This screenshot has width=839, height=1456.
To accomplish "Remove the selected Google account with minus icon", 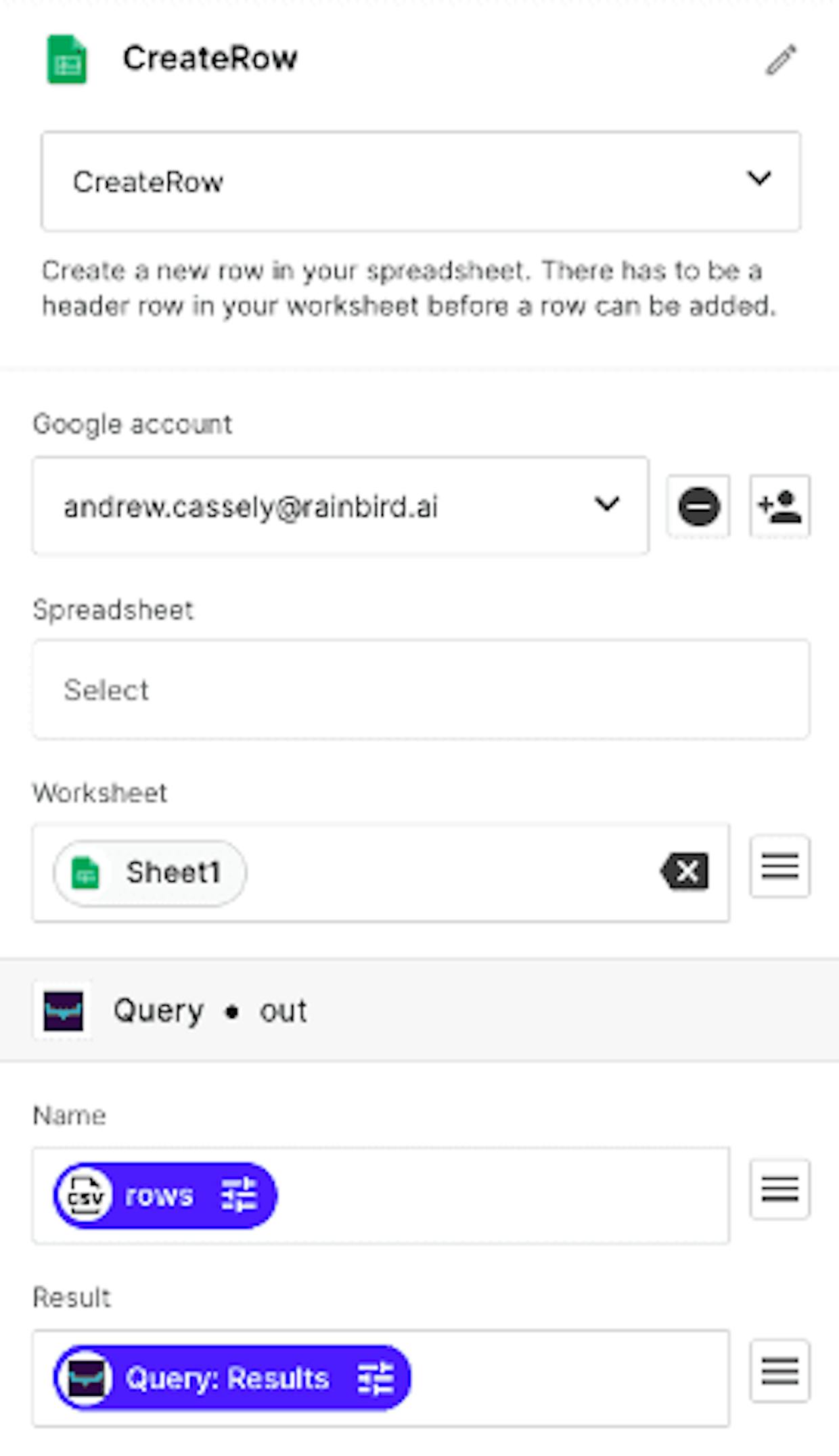I will tap(698, 506).
